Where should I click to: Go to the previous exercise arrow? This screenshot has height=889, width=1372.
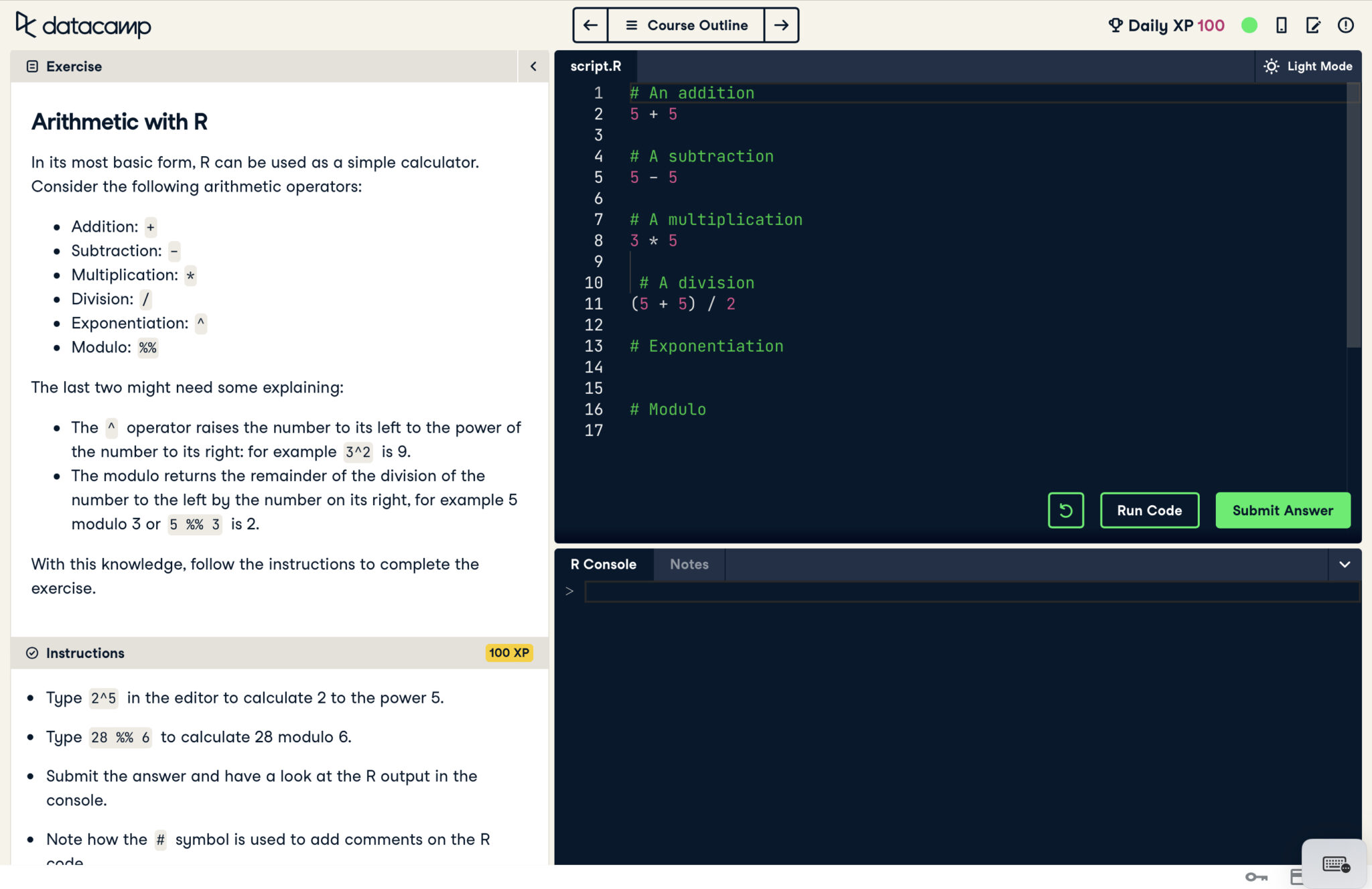point(590,25)
